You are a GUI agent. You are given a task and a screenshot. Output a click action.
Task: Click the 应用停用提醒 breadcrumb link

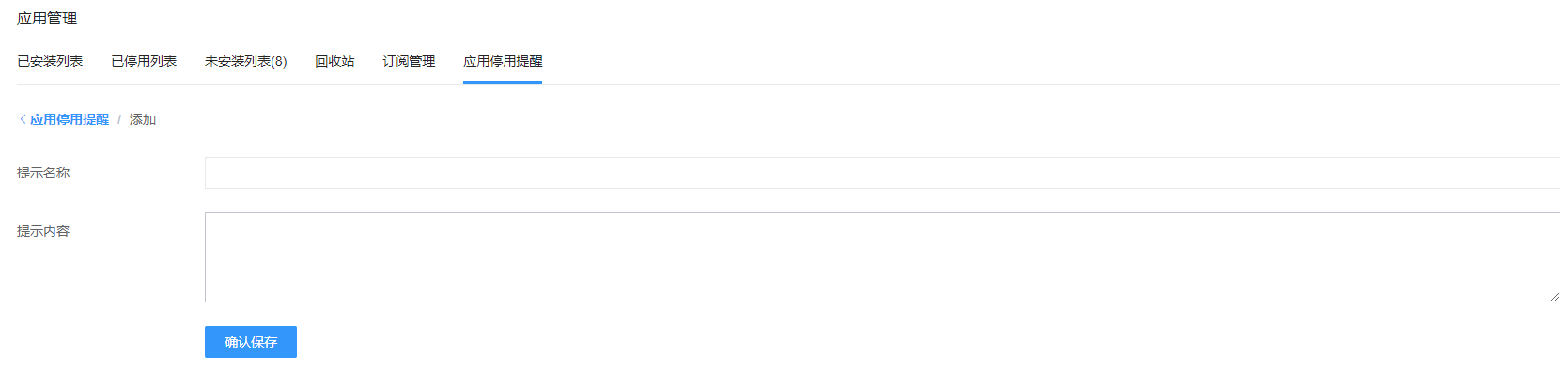(70, 119)
